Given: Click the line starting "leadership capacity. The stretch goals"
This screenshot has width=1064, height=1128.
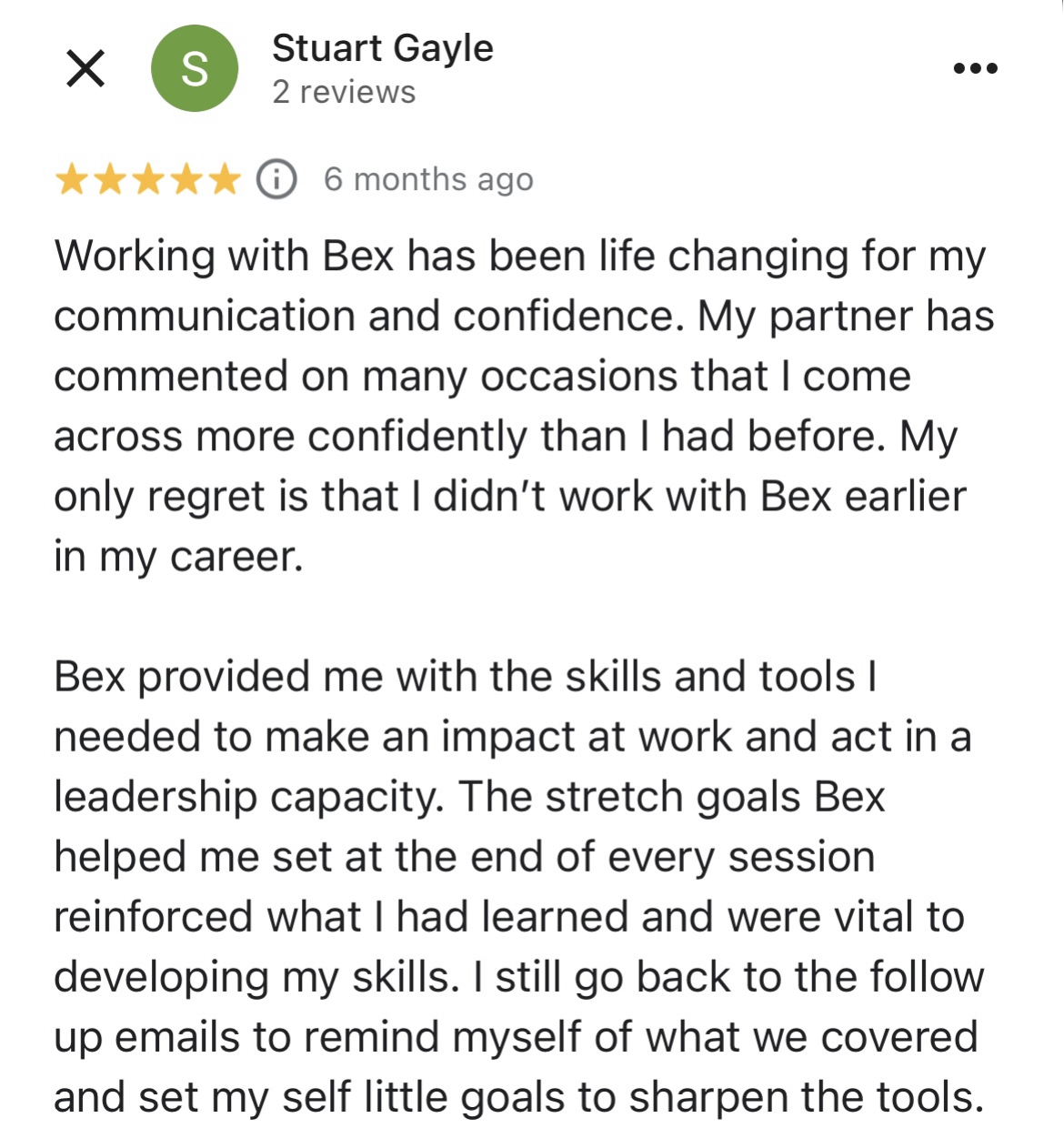Looking at the screenshot, I should pos(469,797).
